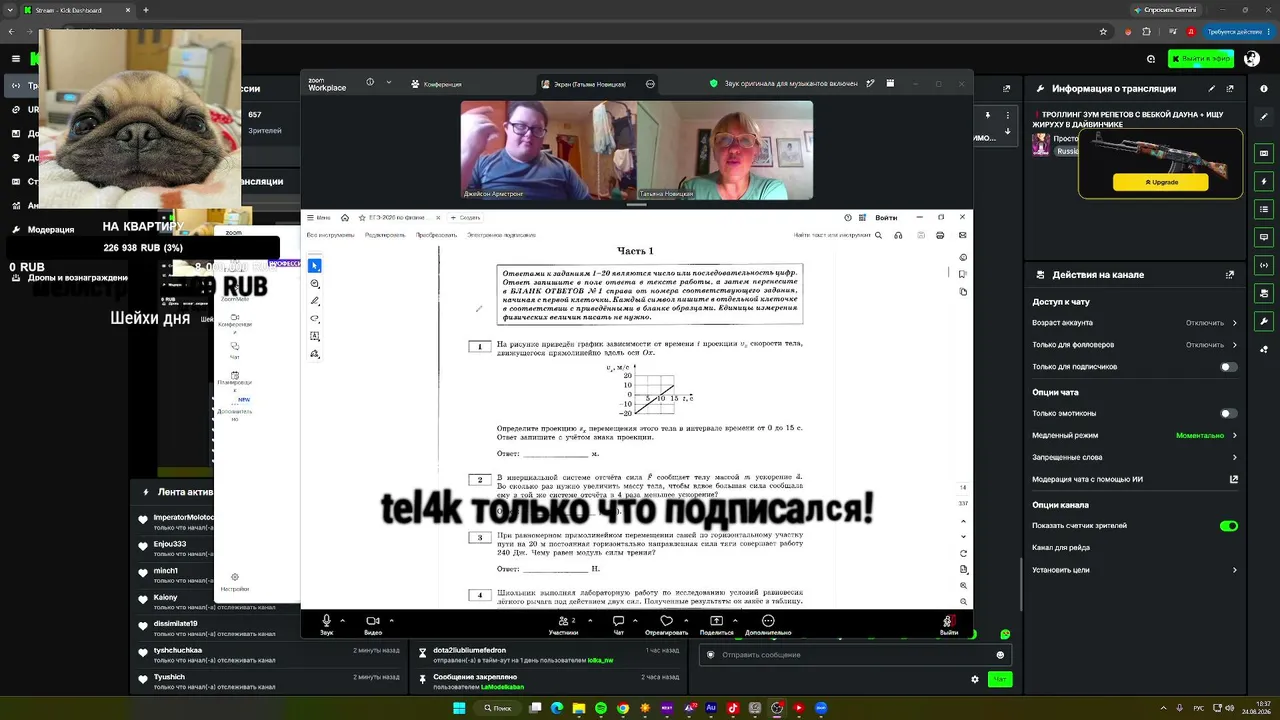Viewport: 1280px width, 720px height.
Task: Open the Все инструменты menu in PDF viewer
Action: (331, 235)
